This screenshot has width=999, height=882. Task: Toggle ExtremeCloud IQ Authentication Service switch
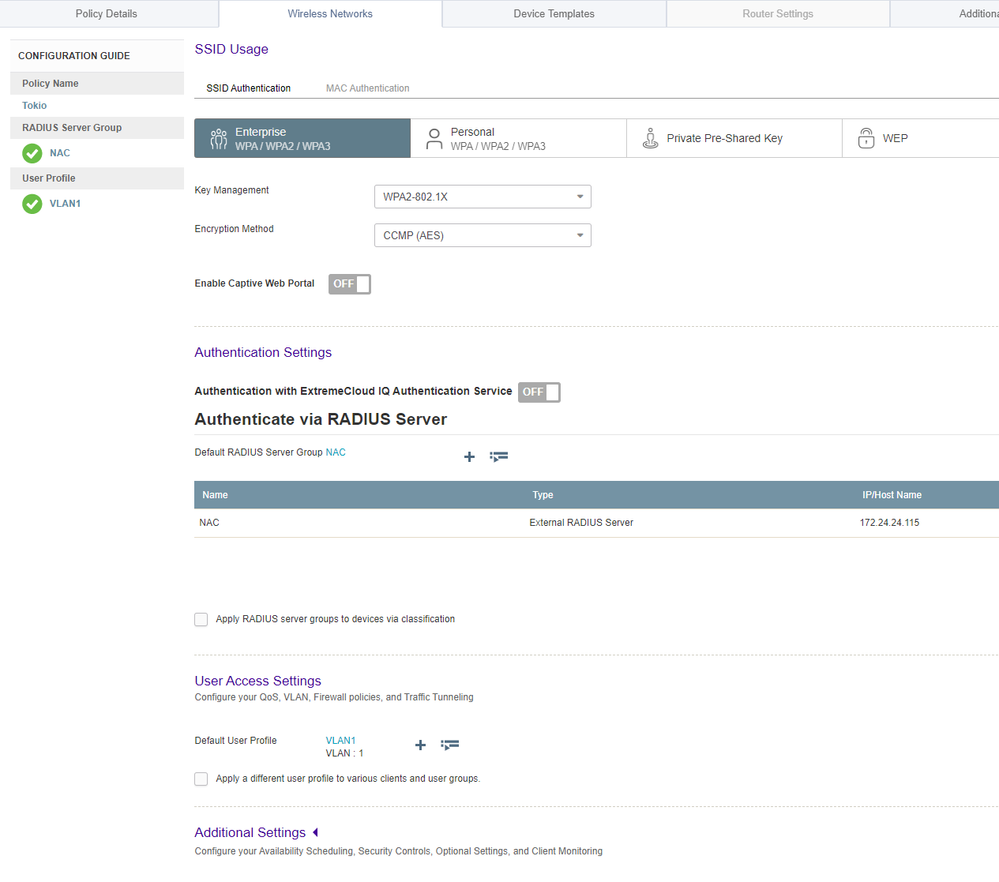click(539, 392)
